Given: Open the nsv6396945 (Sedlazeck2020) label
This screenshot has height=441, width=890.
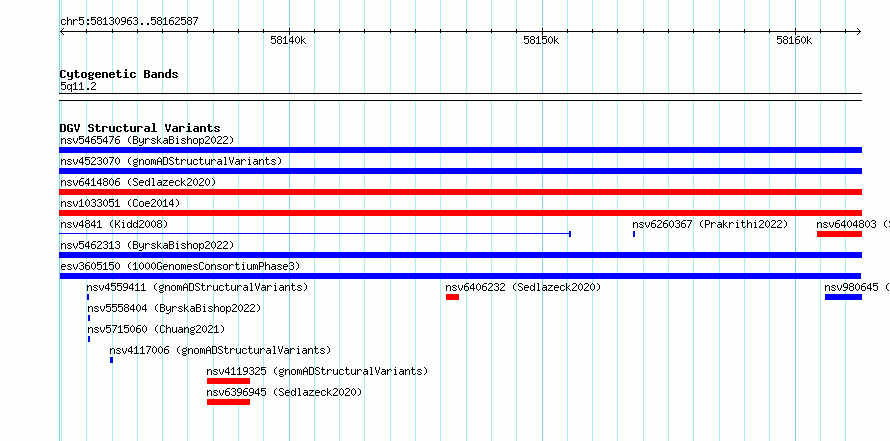Looking at the screenshot, I should tap(284, 392).
